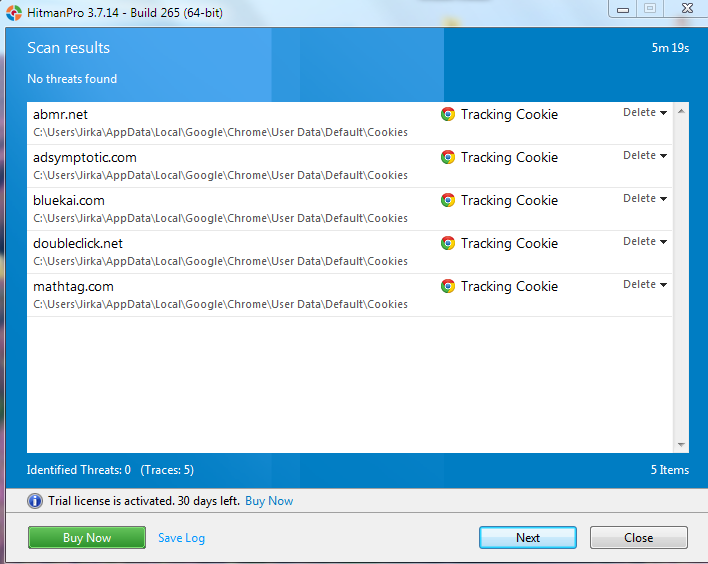Click the scrollbar up arrow in results list
This screenshot has height=564, width=708.
point(681,111)
